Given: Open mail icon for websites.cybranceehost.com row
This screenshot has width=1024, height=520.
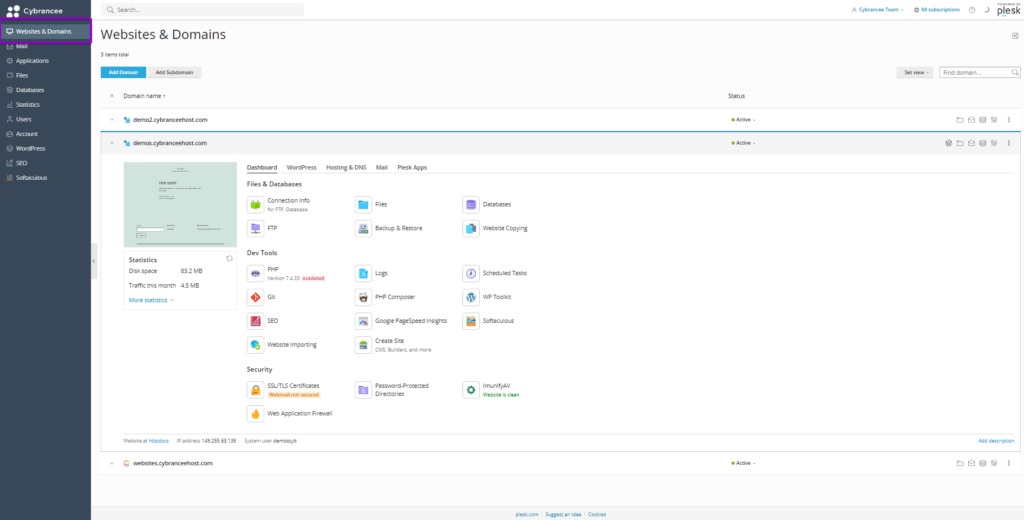Looking at the screenshot, I should coord(971,463).
